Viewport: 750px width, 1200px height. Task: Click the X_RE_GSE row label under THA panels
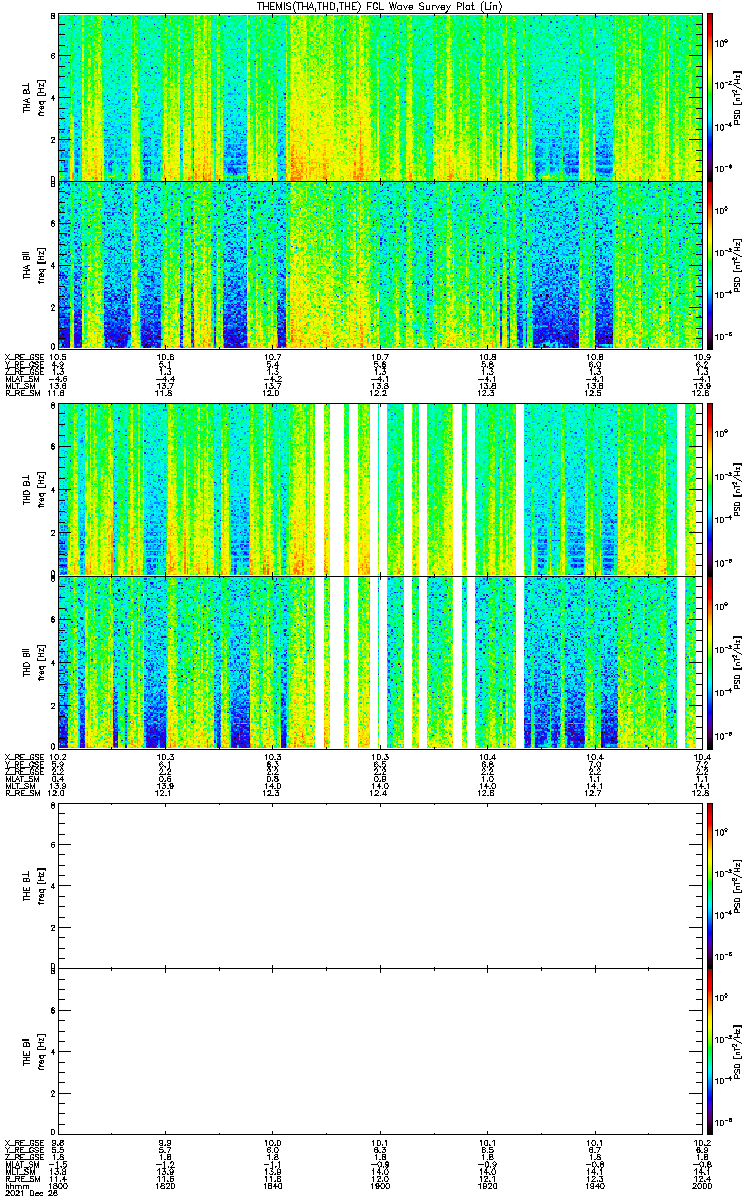click(x=23, y=357)
